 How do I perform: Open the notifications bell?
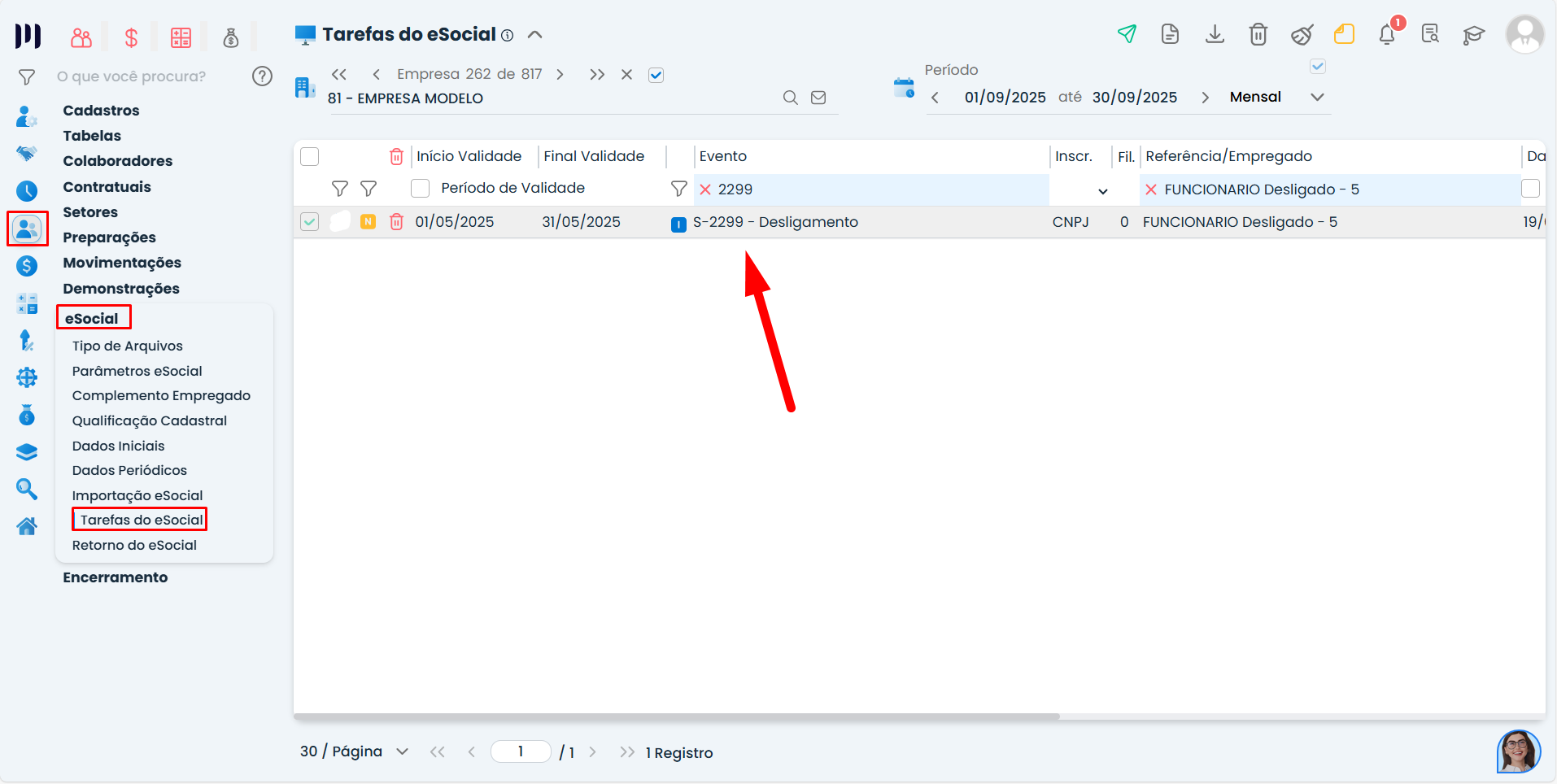pyautogui.click(x=1388, y=34)
